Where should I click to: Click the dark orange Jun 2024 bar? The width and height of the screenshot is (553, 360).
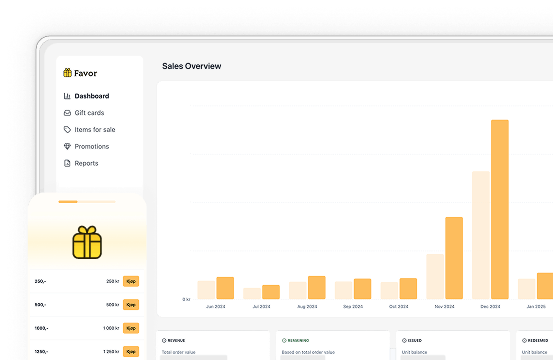225,288
